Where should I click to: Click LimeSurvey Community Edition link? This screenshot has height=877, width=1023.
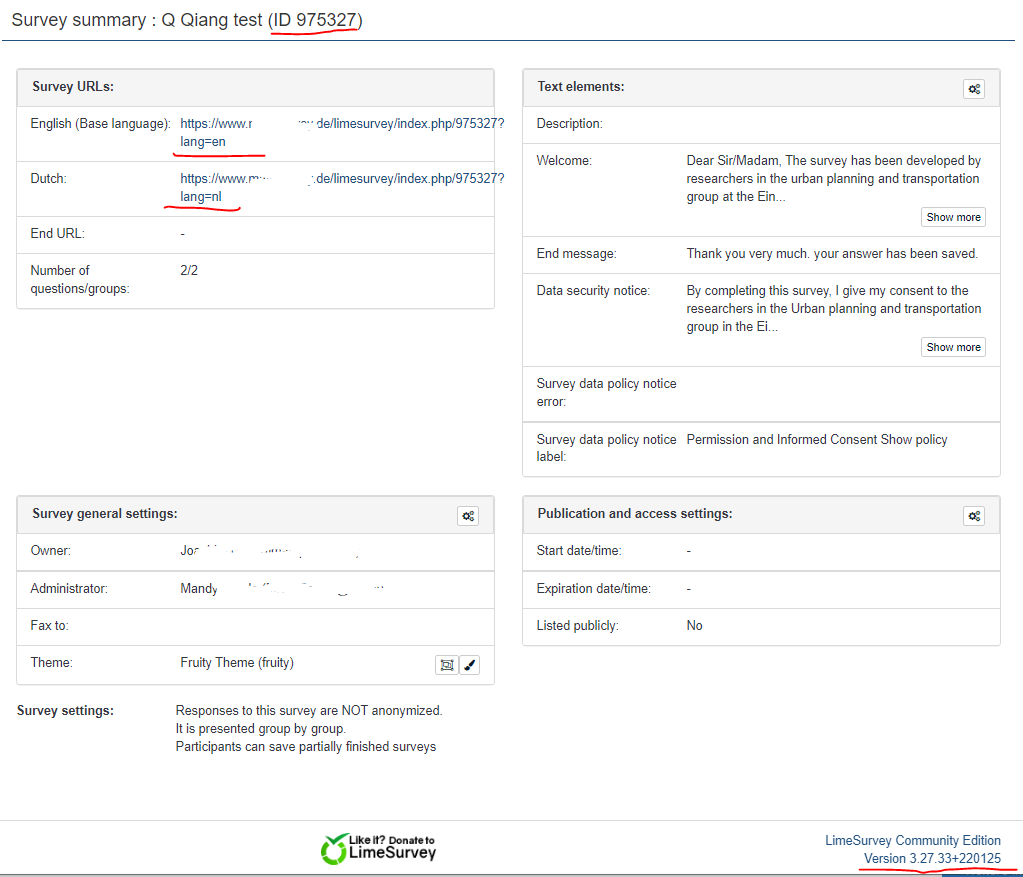(x=912, y=840)
